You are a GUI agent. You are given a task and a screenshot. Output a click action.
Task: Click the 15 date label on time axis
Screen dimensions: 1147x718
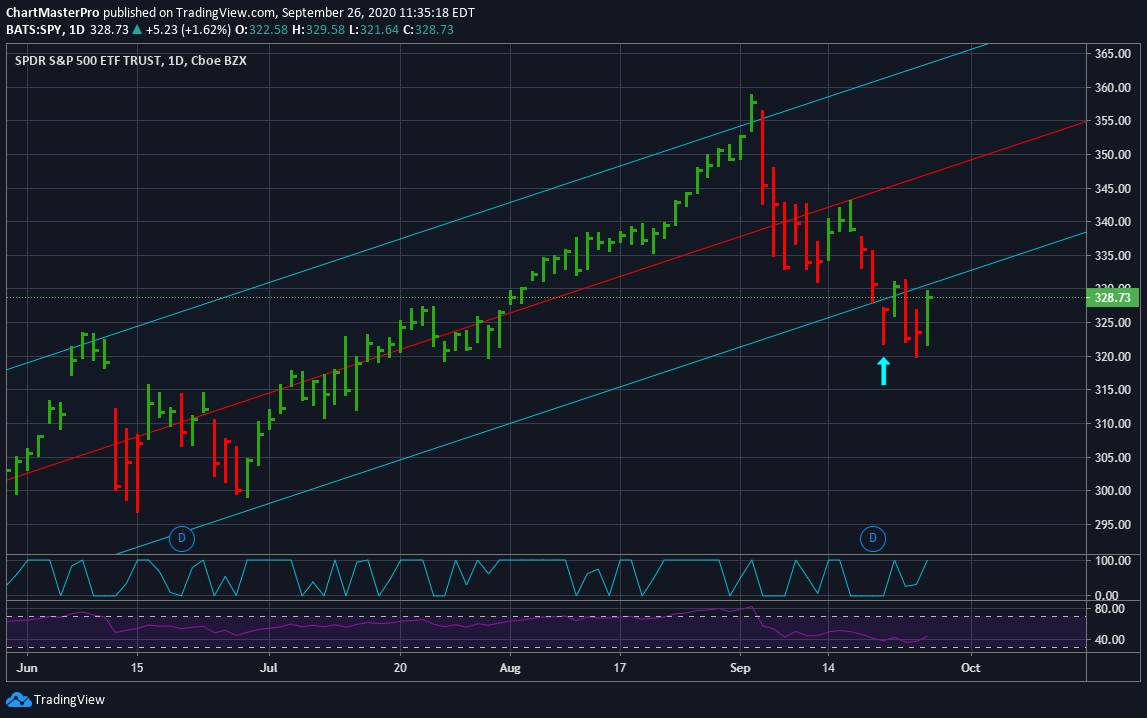point(137,668)
